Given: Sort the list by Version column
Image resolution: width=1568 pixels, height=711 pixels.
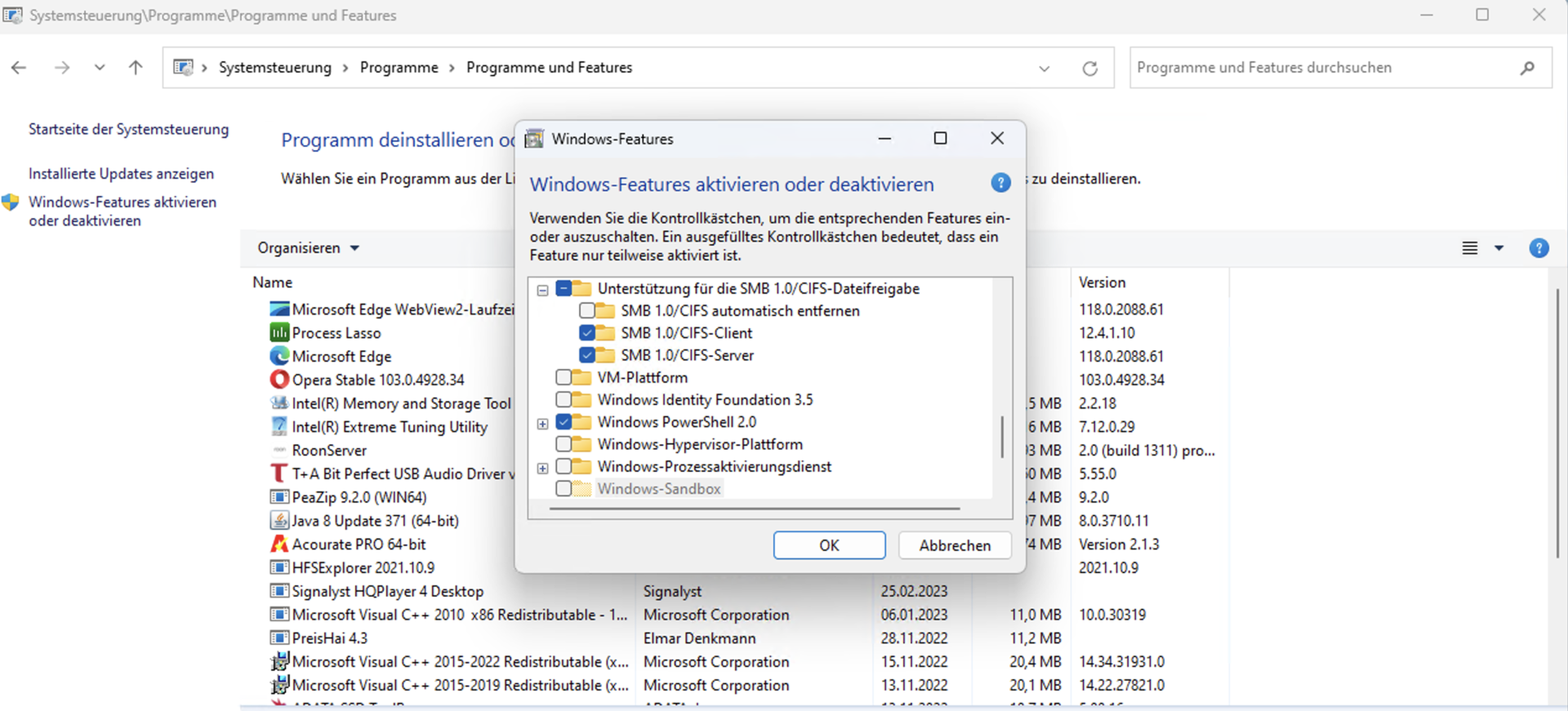Looking at the screenshot, I should tap(1102, 282).
